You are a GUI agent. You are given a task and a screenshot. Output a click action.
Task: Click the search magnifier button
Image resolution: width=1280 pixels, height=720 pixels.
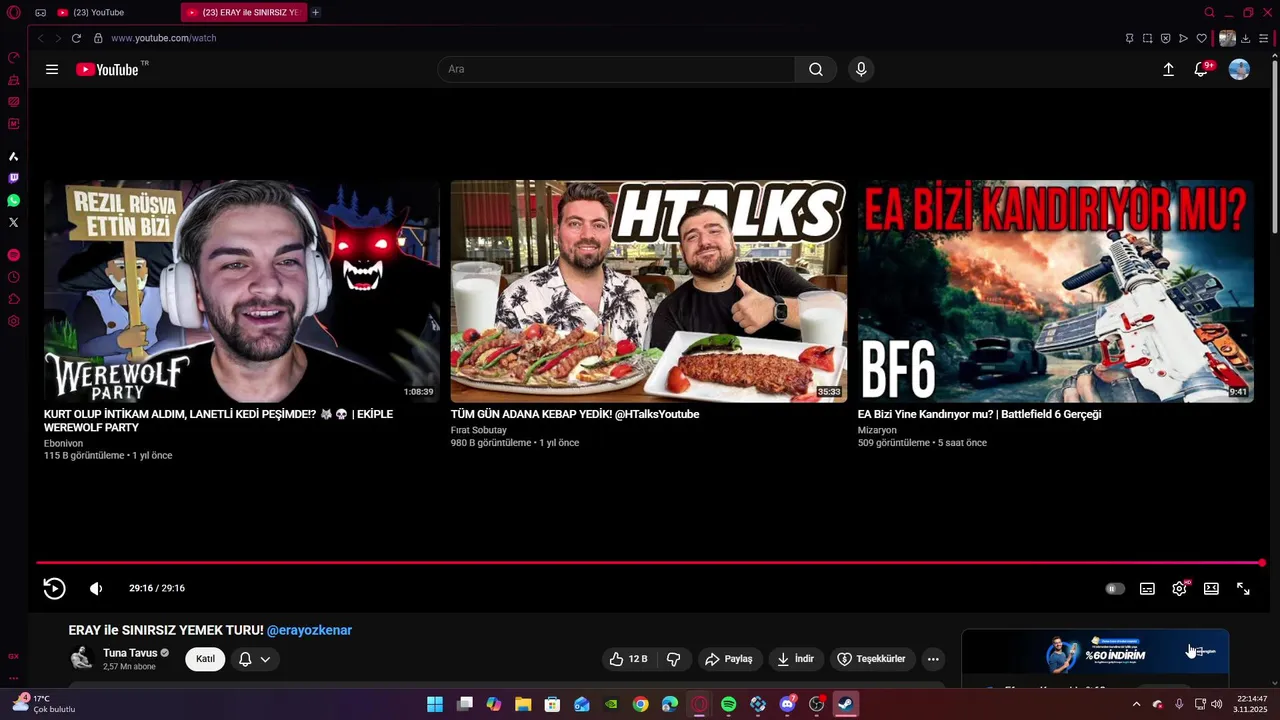point(816,69)
